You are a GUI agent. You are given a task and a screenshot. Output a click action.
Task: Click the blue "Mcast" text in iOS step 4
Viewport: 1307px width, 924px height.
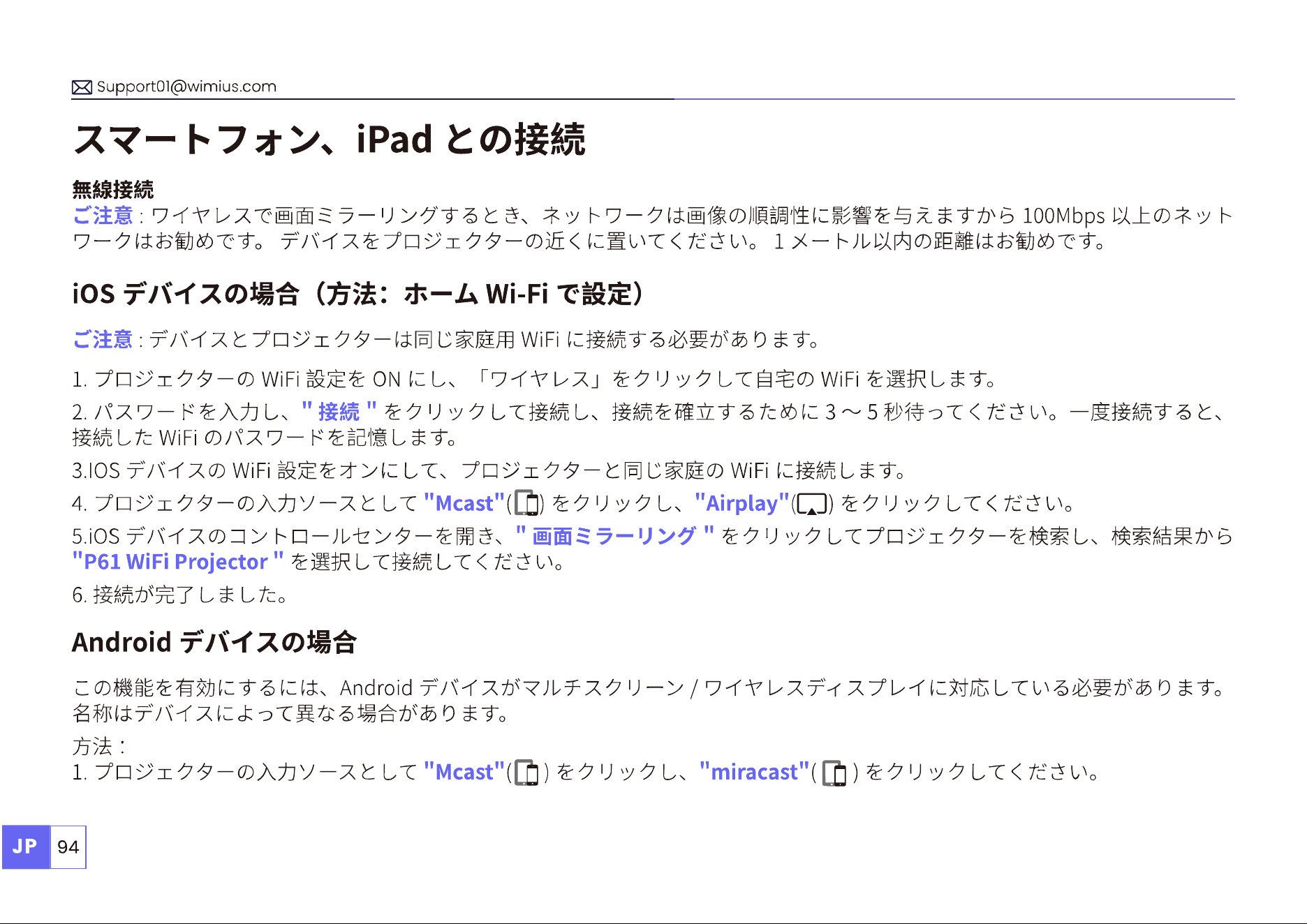[464, 502]
